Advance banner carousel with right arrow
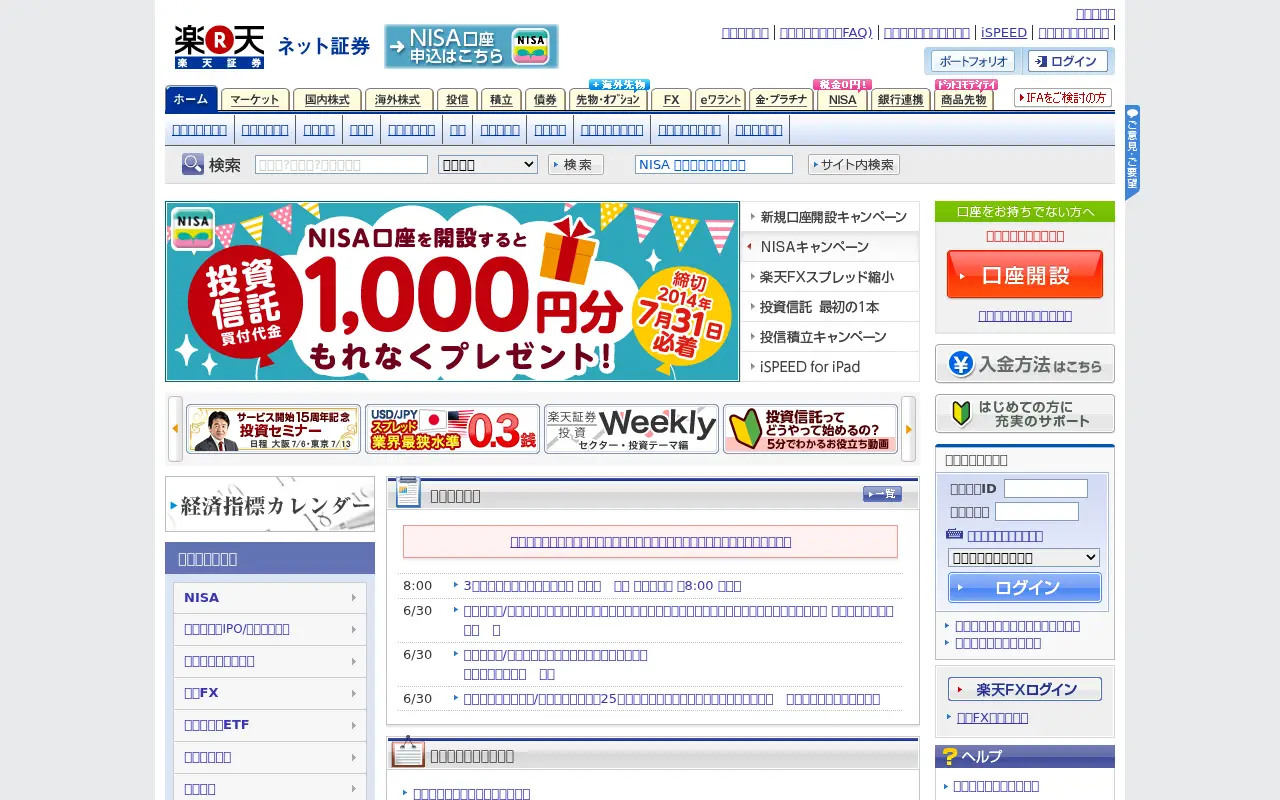Screen dimensions: 1280x800 click(909, 428)
